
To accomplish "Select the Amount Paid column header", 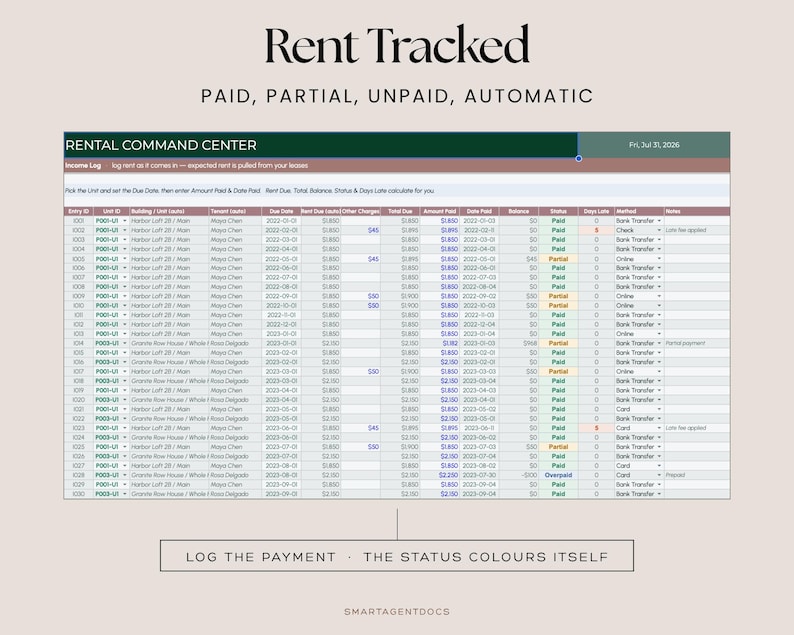I will point(440,211).
